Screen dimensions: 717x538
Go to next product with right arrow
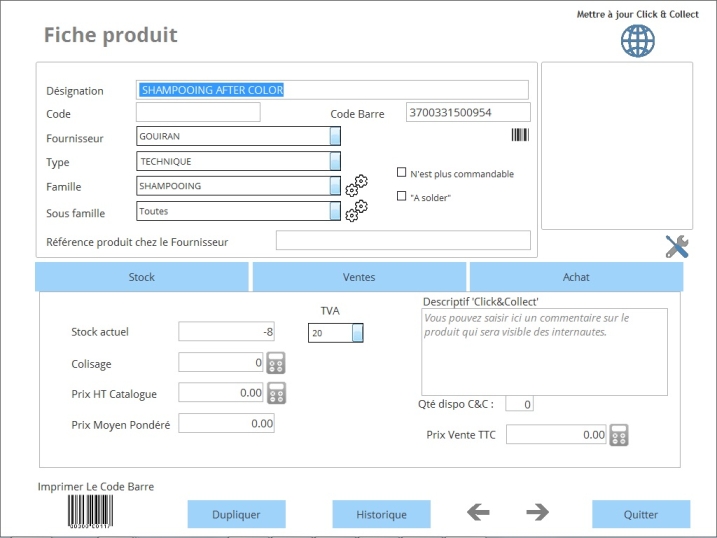tap(537, 512)
